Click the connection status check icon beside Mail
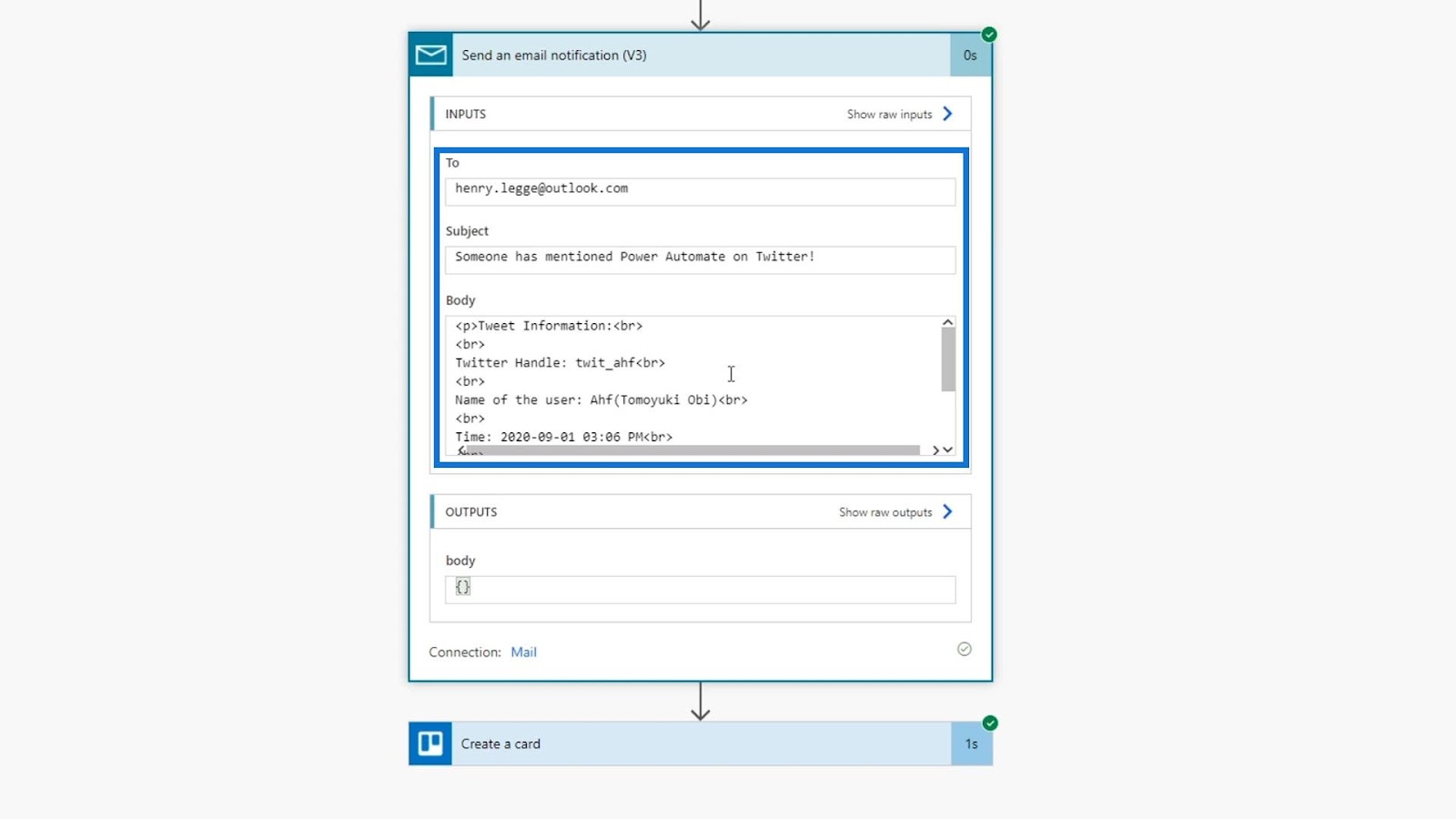This screenshot has height=819, width=1456. coord(965,649)
